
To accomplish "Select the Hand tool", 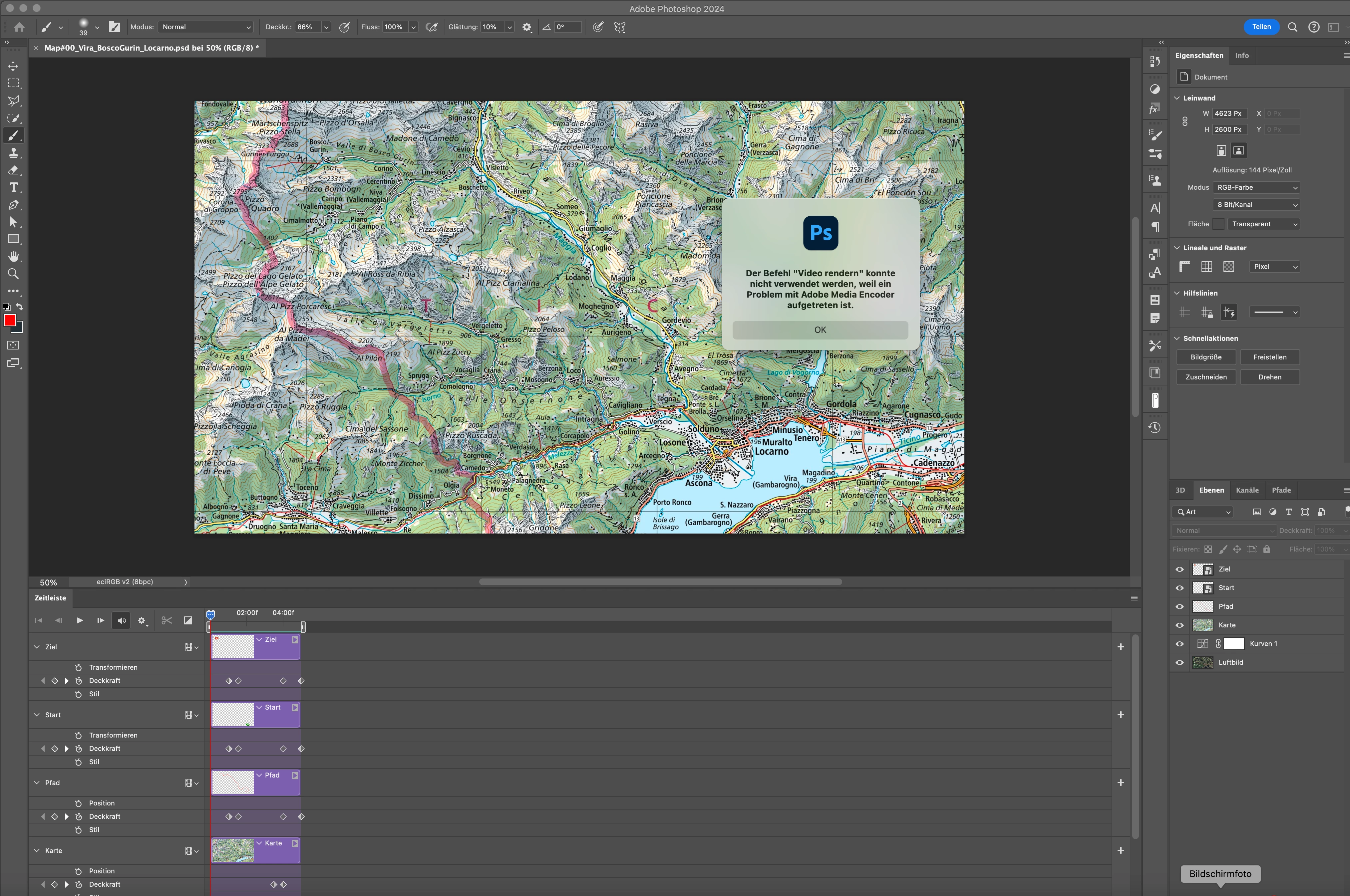I will pos(13,257).
